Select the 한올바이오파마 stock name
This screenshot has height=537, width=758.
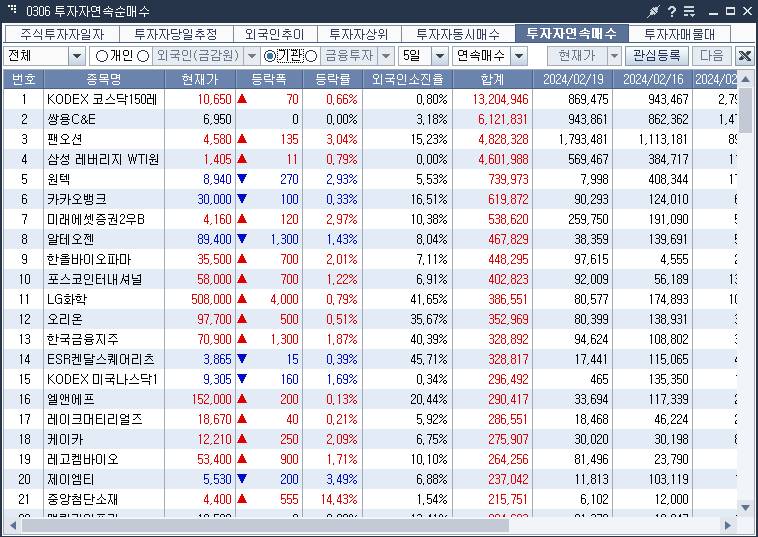pos(89,259)
